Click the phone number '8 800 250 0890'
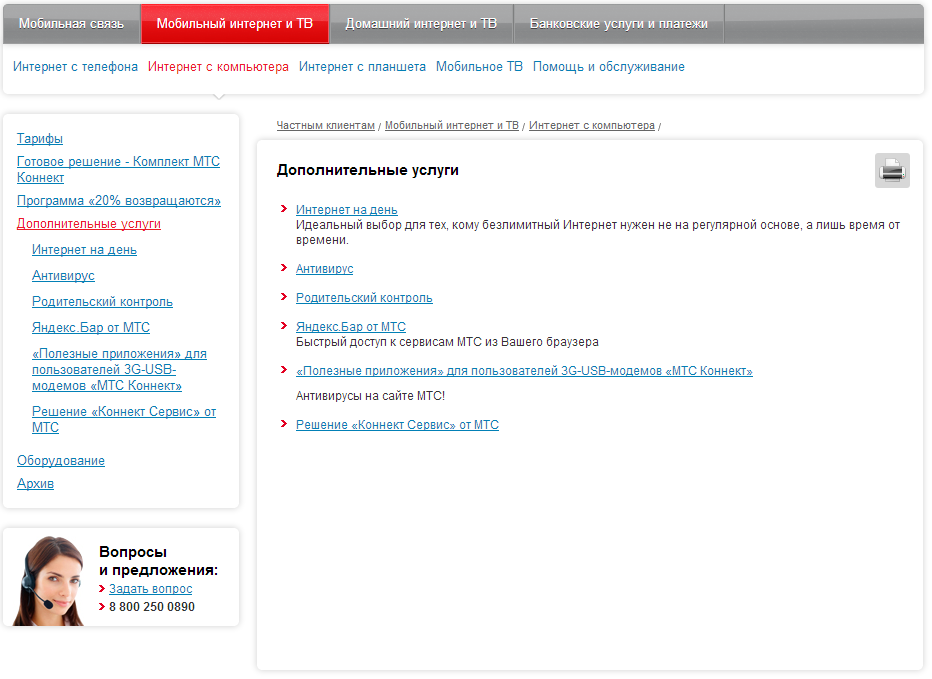The width and height of the screenshot is (932, 679). pyautogui.click(x=152, y=607)
